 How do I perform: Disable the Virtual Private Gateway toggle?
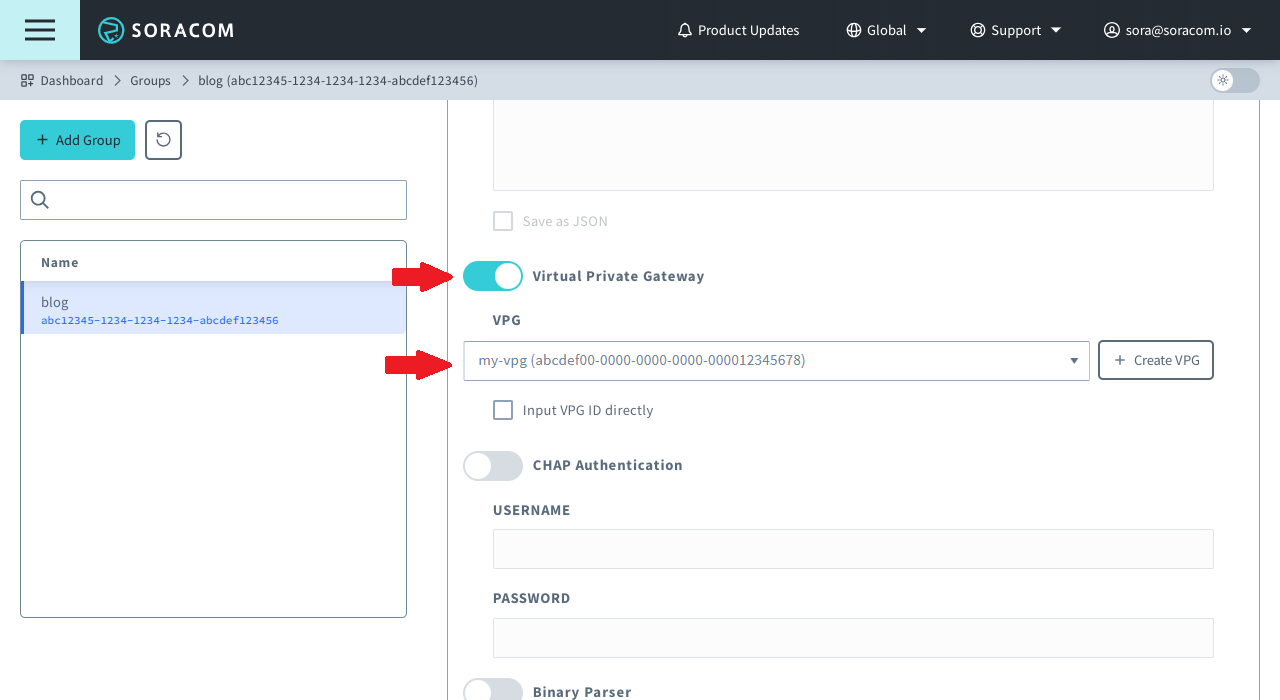pos(493,276)
